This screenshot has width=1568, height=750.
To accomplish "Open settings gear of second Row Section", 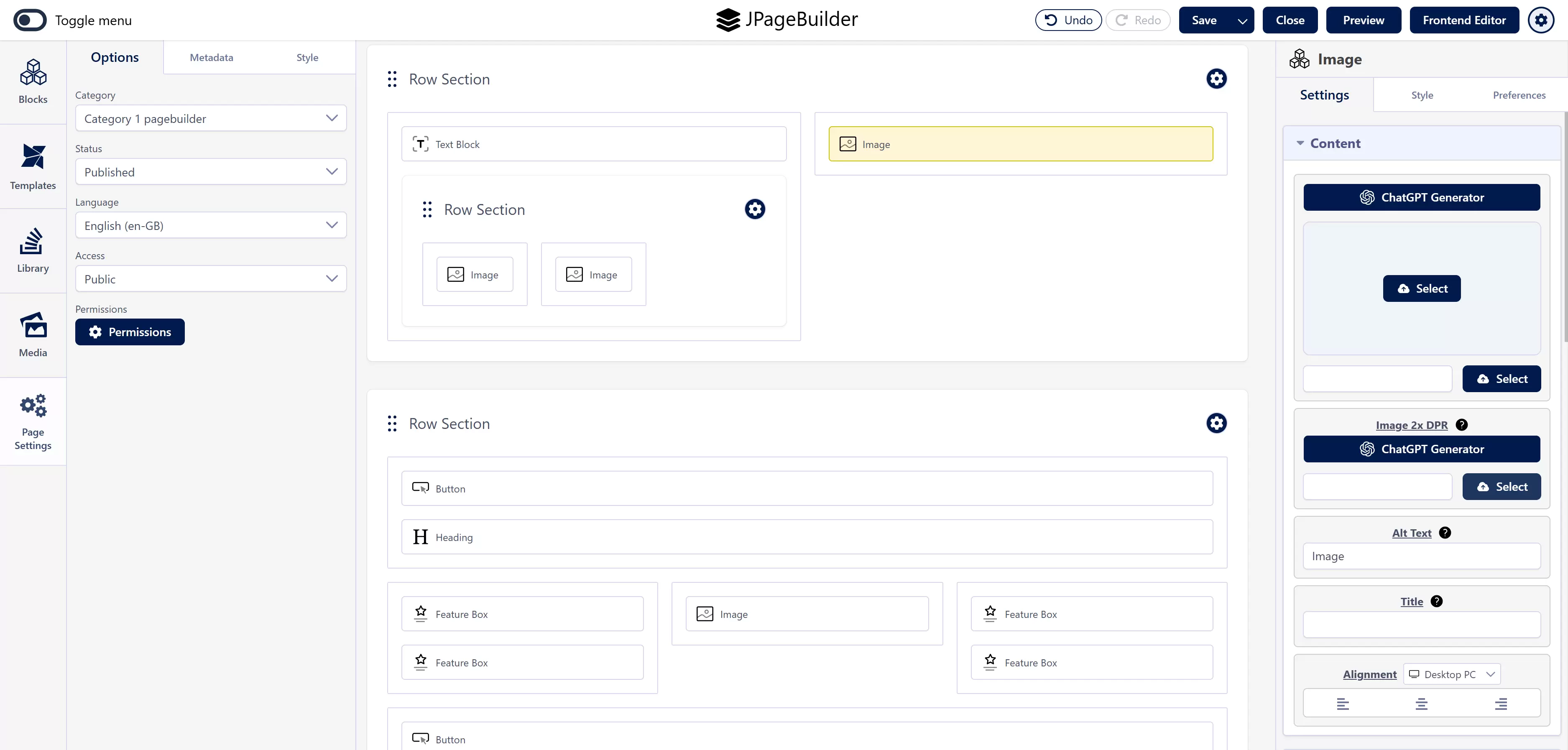I will [x=1216, y=423].
